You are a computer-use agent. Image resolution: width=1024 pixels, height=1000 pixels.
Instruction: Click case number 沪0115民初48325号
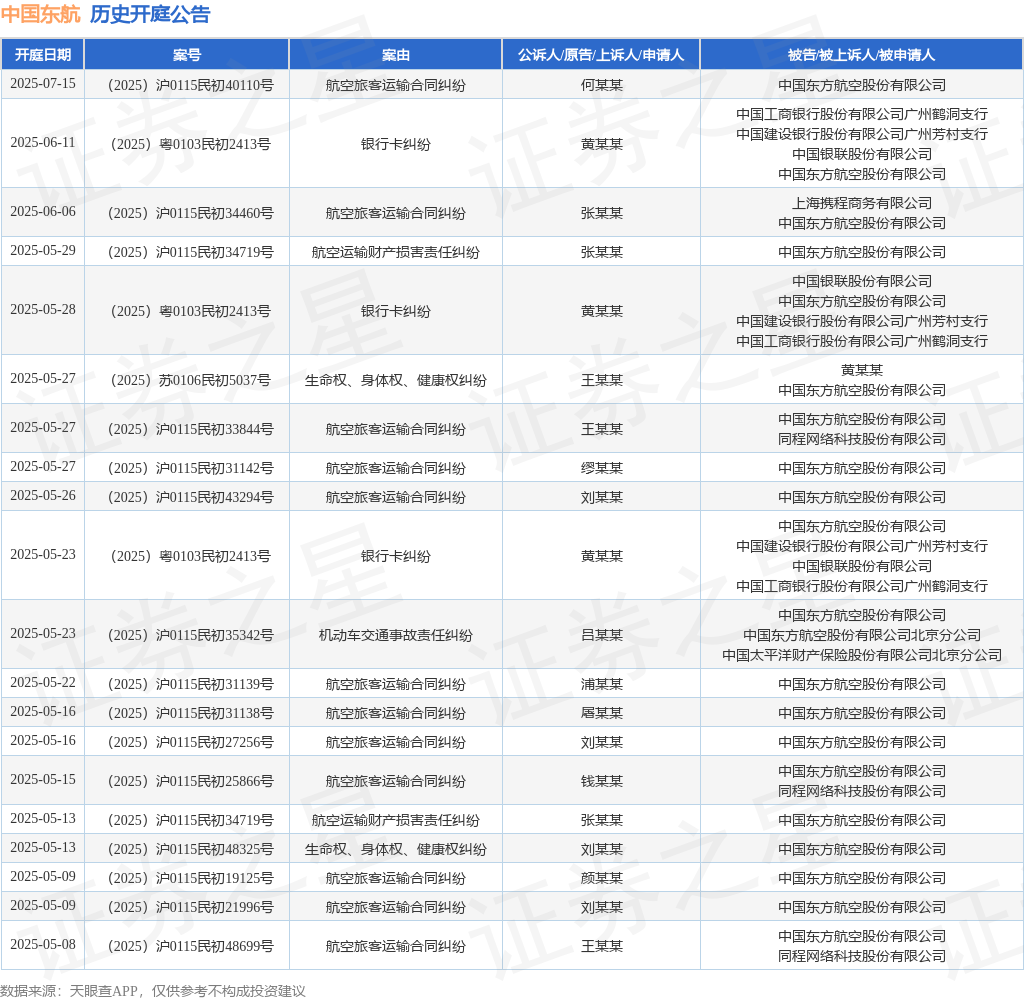pos(191,849)
